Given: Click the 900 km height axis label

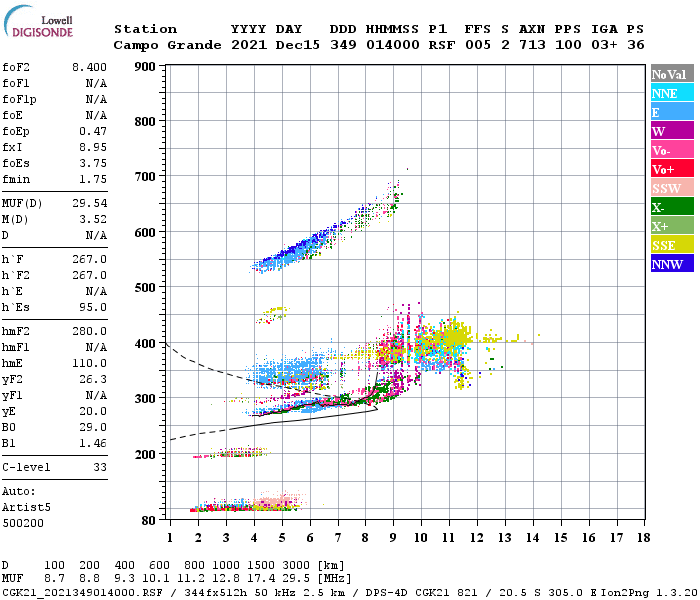Looking at the screenshot, I should pyautogui.click(x=145, y=67).
